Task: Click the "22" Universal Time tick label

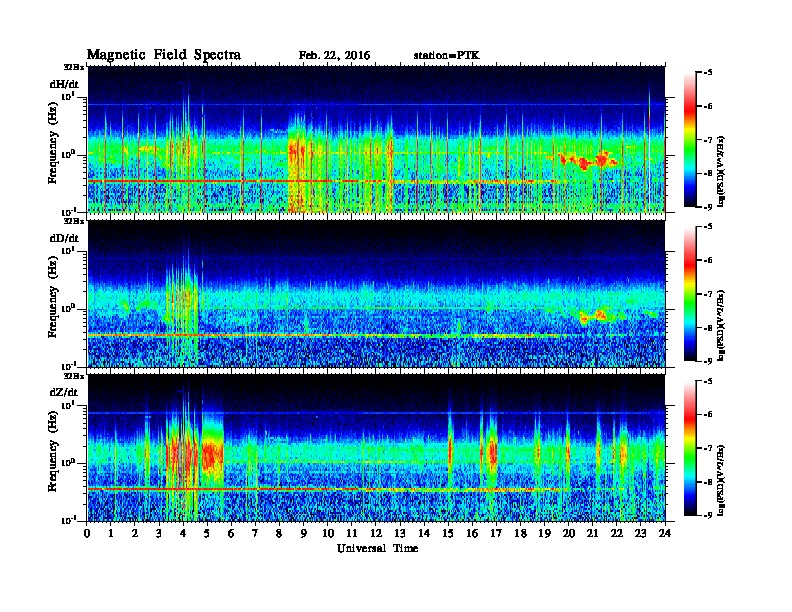Action: click(x=617, y=533)
